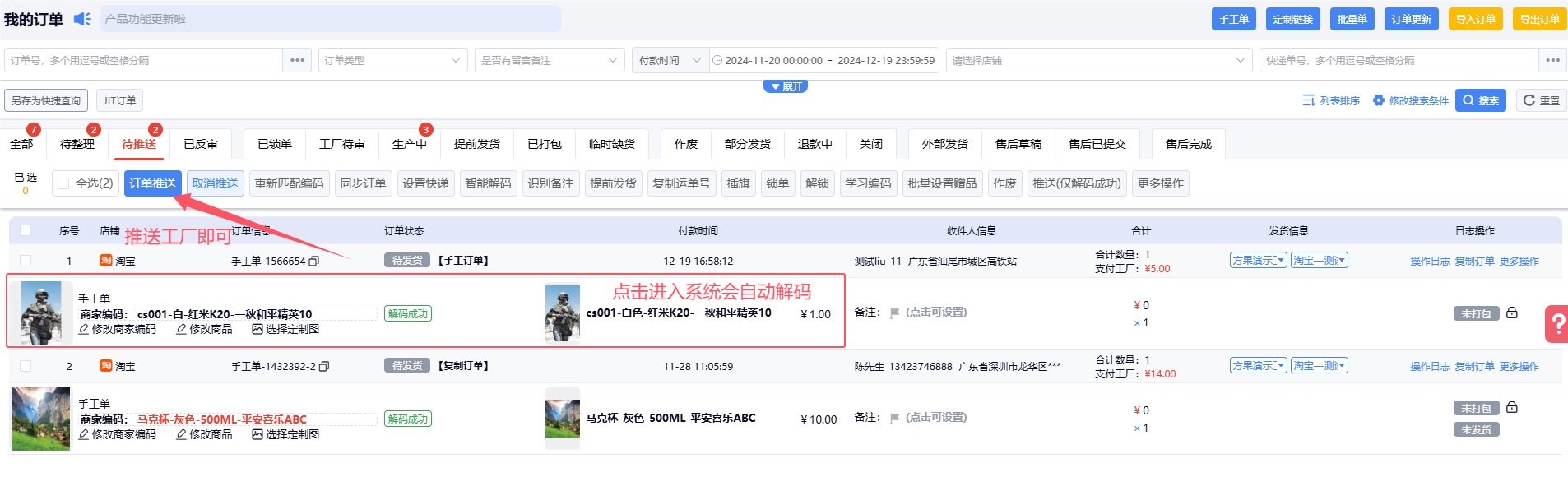1568x477 pixels.
Task: Click 修改搜索条件 gear link
Action: click(1411, 100)
